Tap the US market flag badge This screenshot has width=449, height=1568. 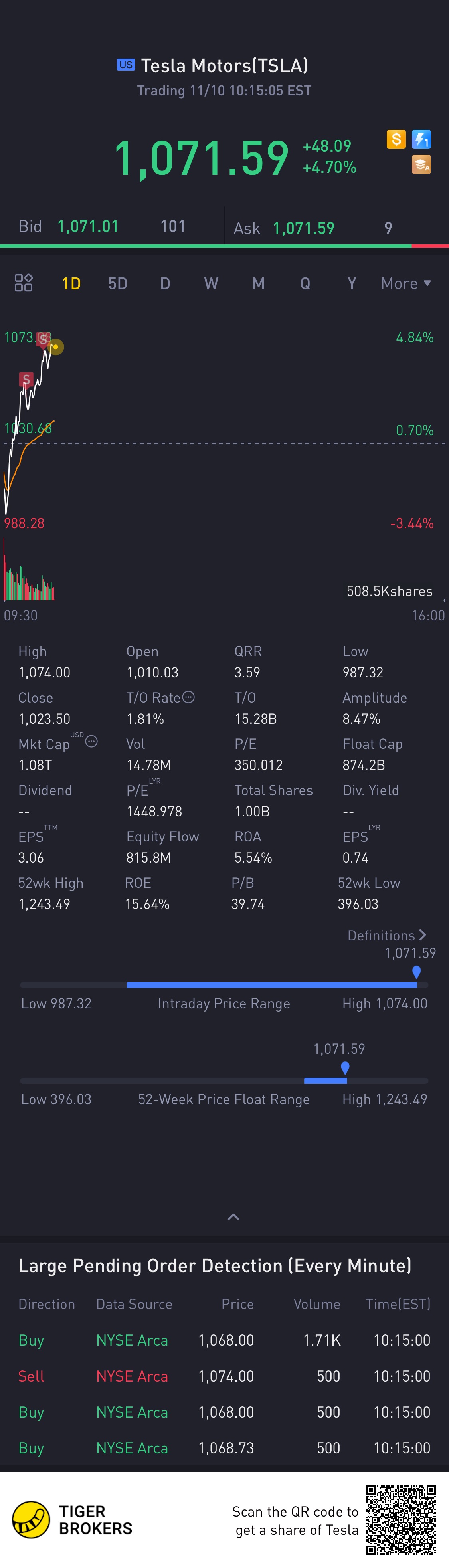pos(125,65)
